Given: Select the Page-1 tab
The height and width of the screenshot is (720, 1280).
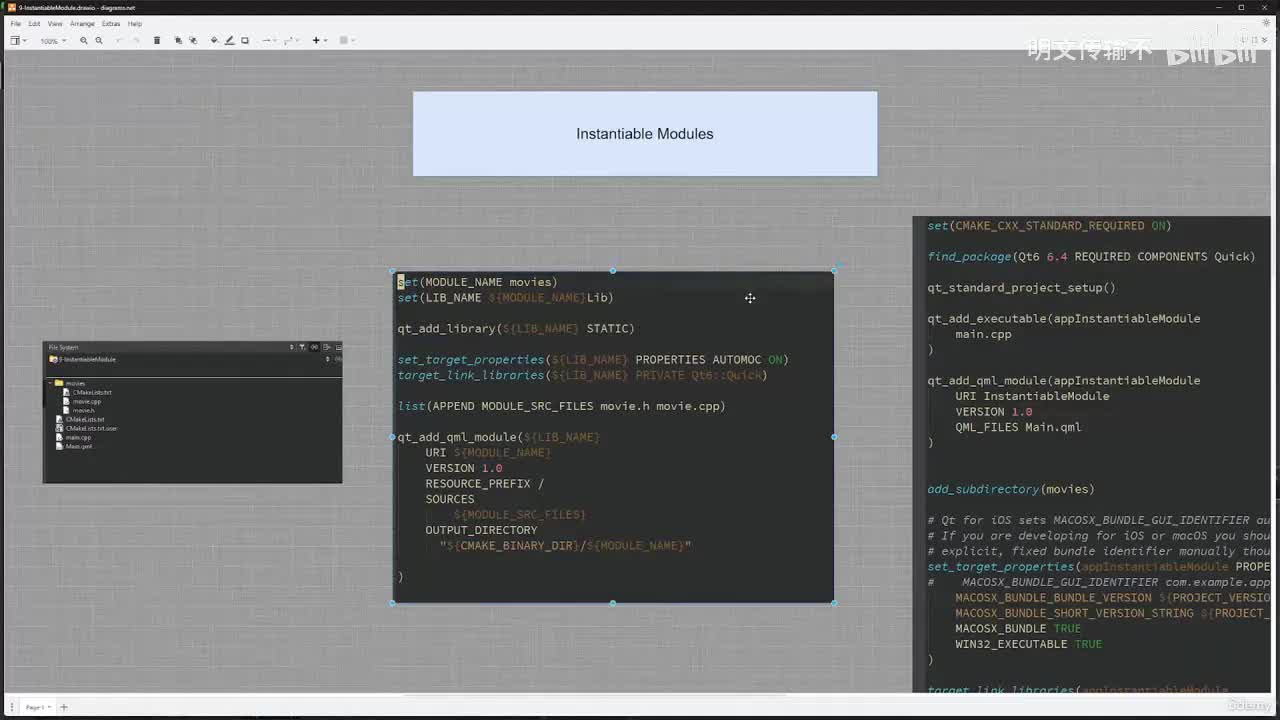Looking at the screenshot, I should (x=35, y=707).
